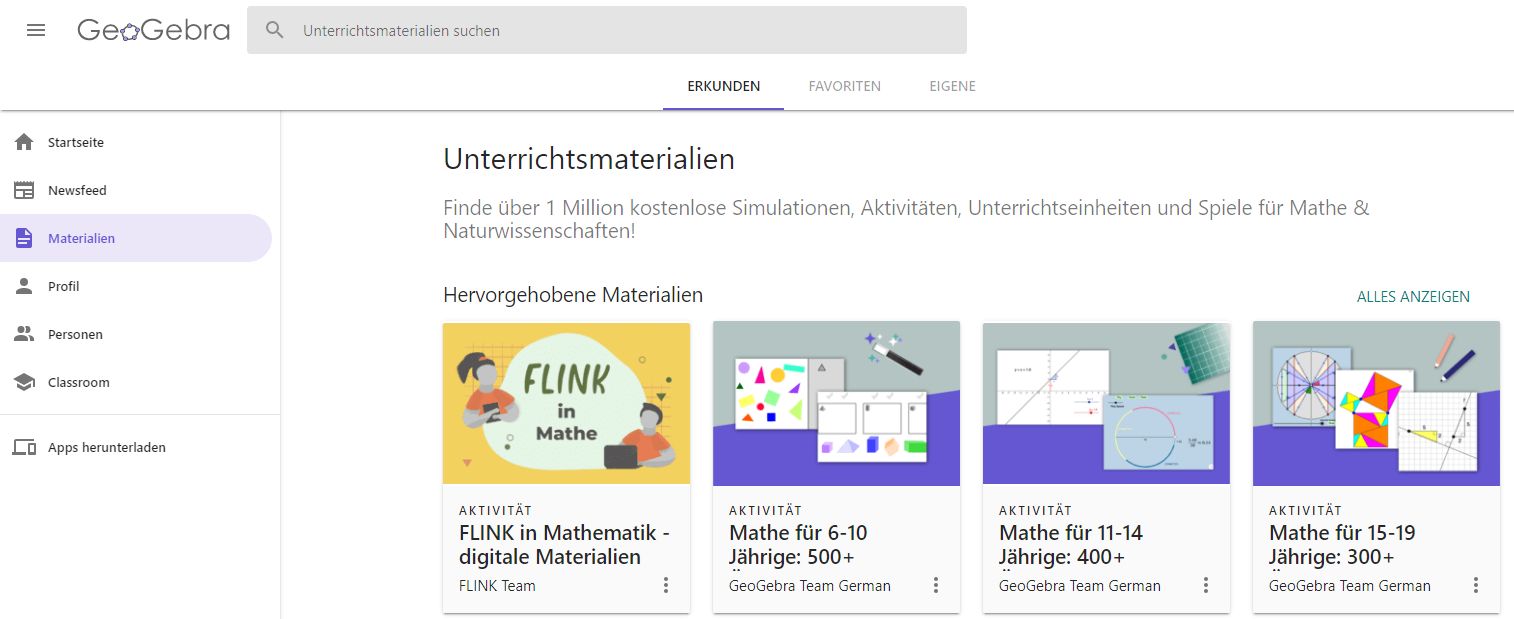Open Profil from the sidebar
1514x619 pixels.
[136, 286]
